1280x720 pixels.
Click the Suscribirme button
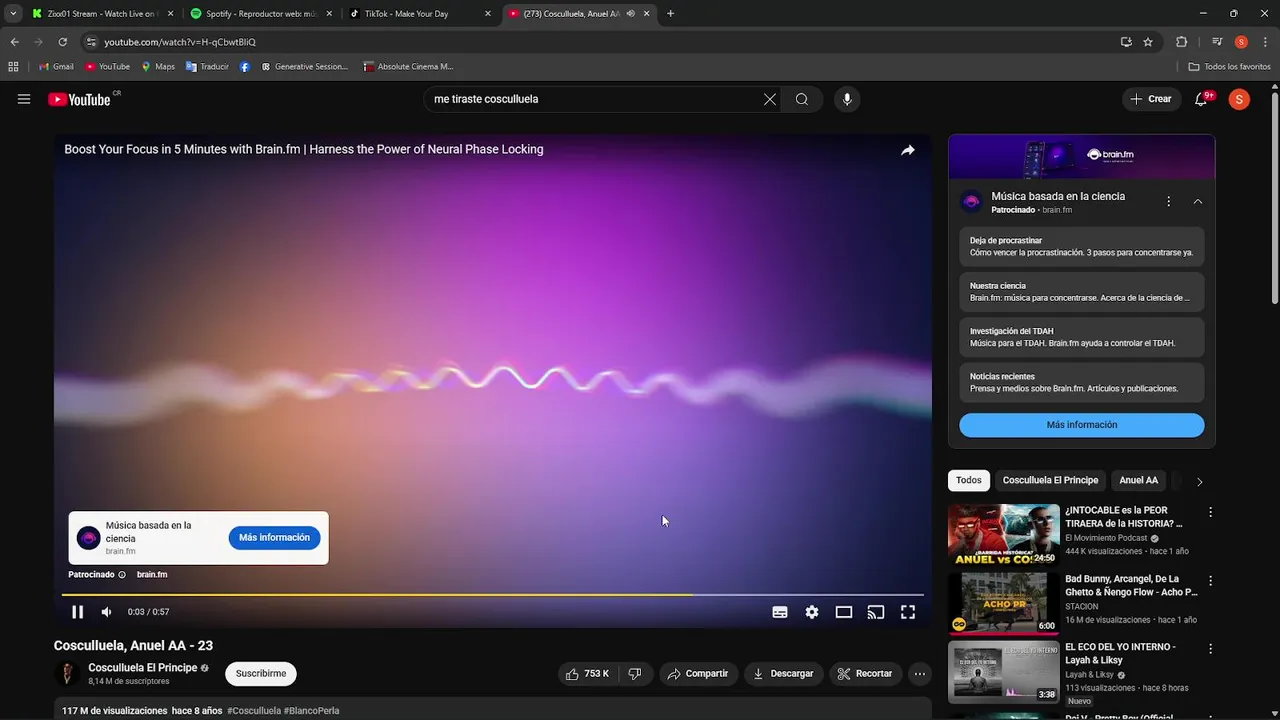pos(261,674)
